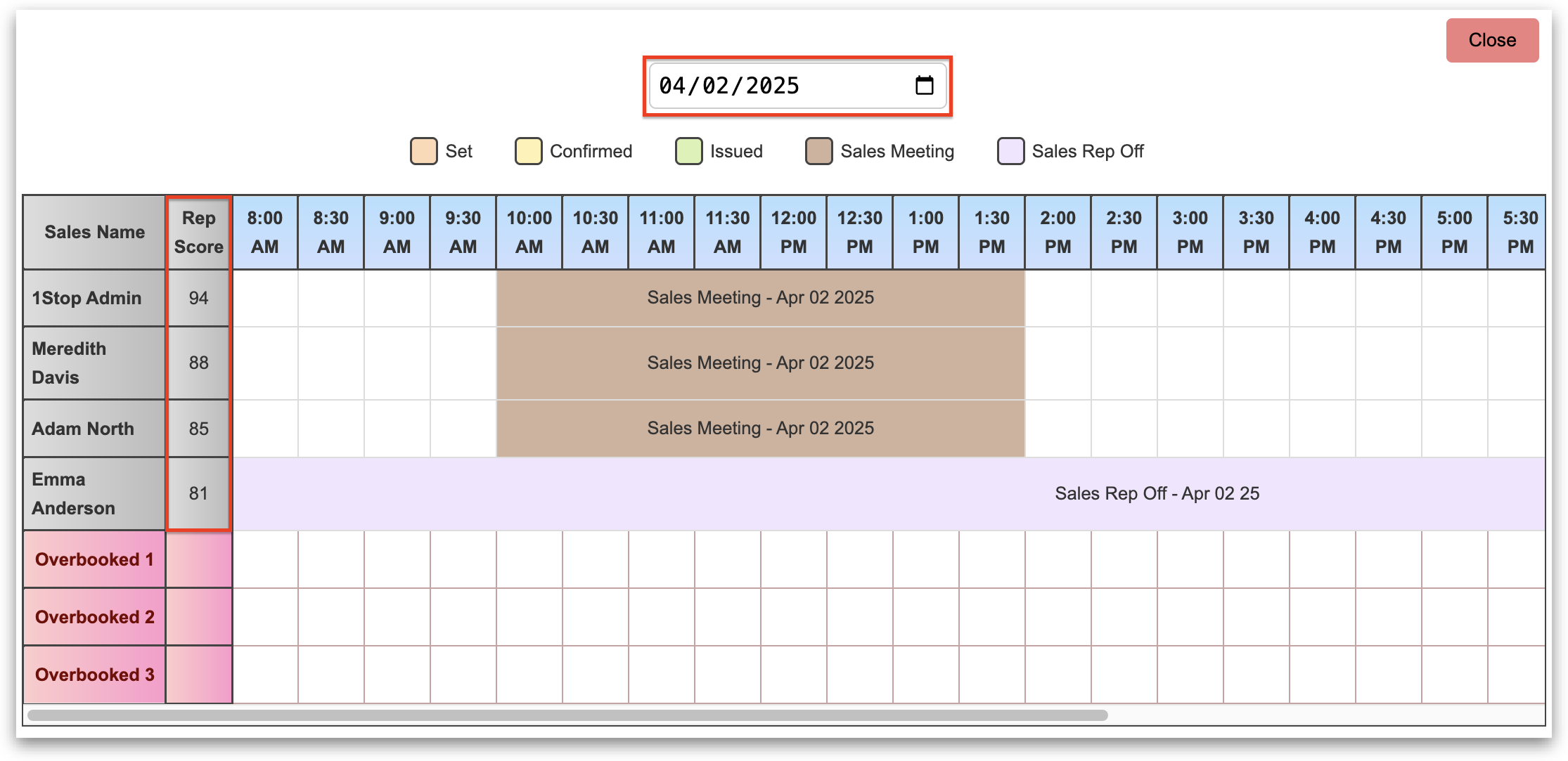Click the Issued legend color swatch
1568x761 pixels.
click(x=688, y=151)
